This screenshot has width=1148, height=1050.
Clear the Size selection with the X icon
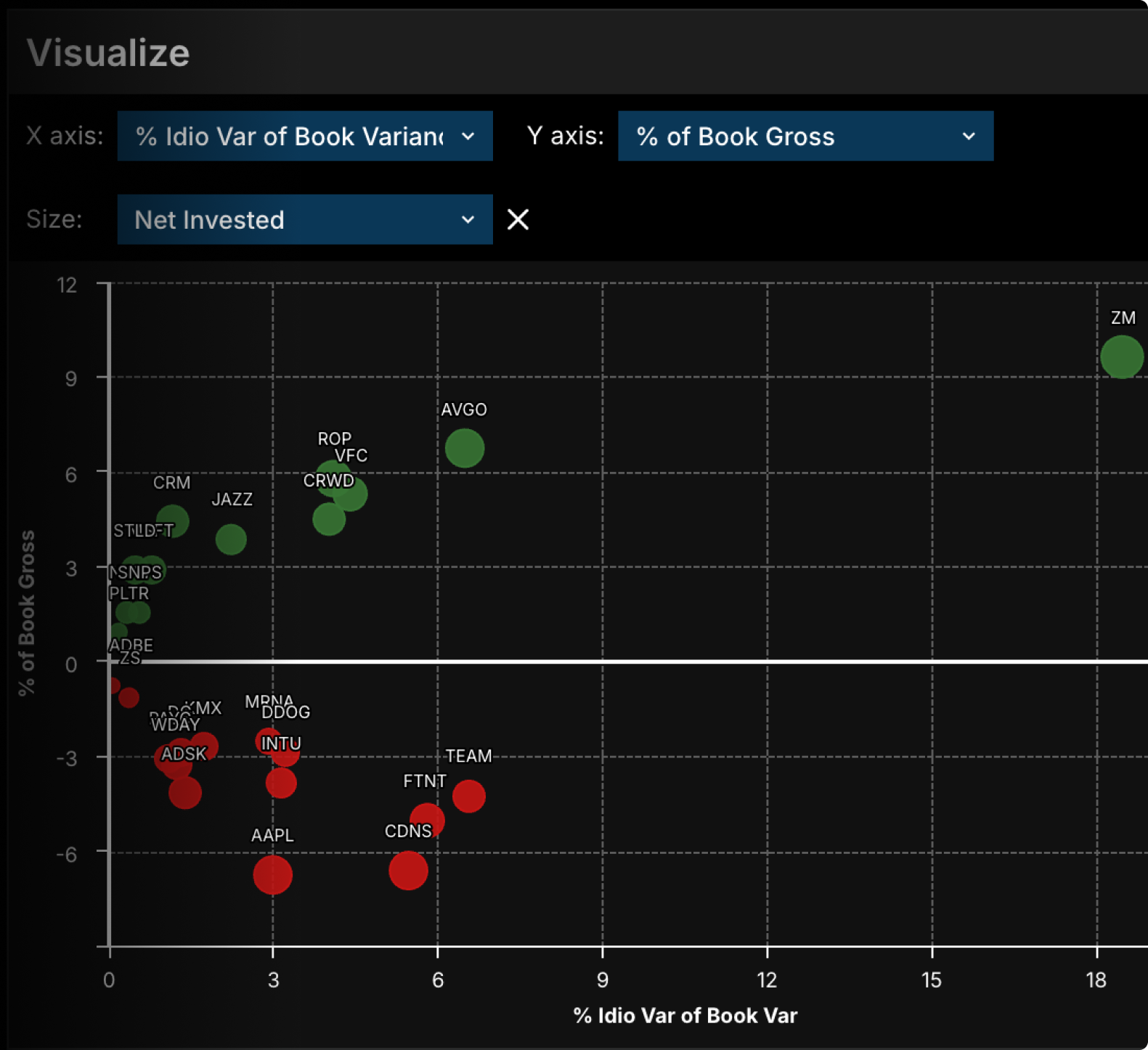[518, 219]
